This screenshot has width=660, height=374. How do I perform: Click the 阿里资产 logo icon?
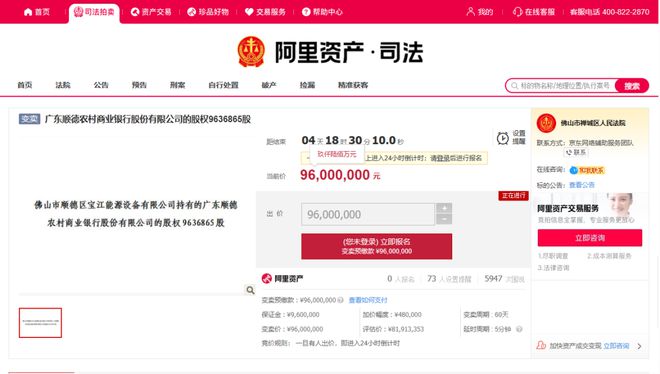tap(266, 279)
